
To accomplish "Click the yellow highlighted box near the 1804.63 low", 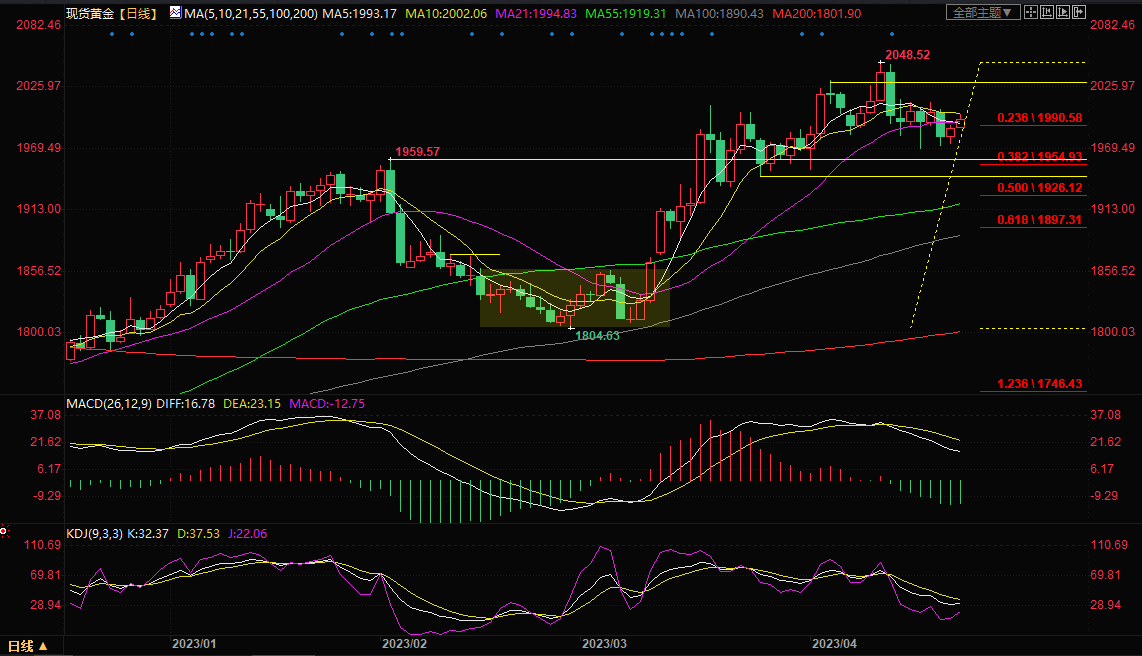I will pos(574,297).
